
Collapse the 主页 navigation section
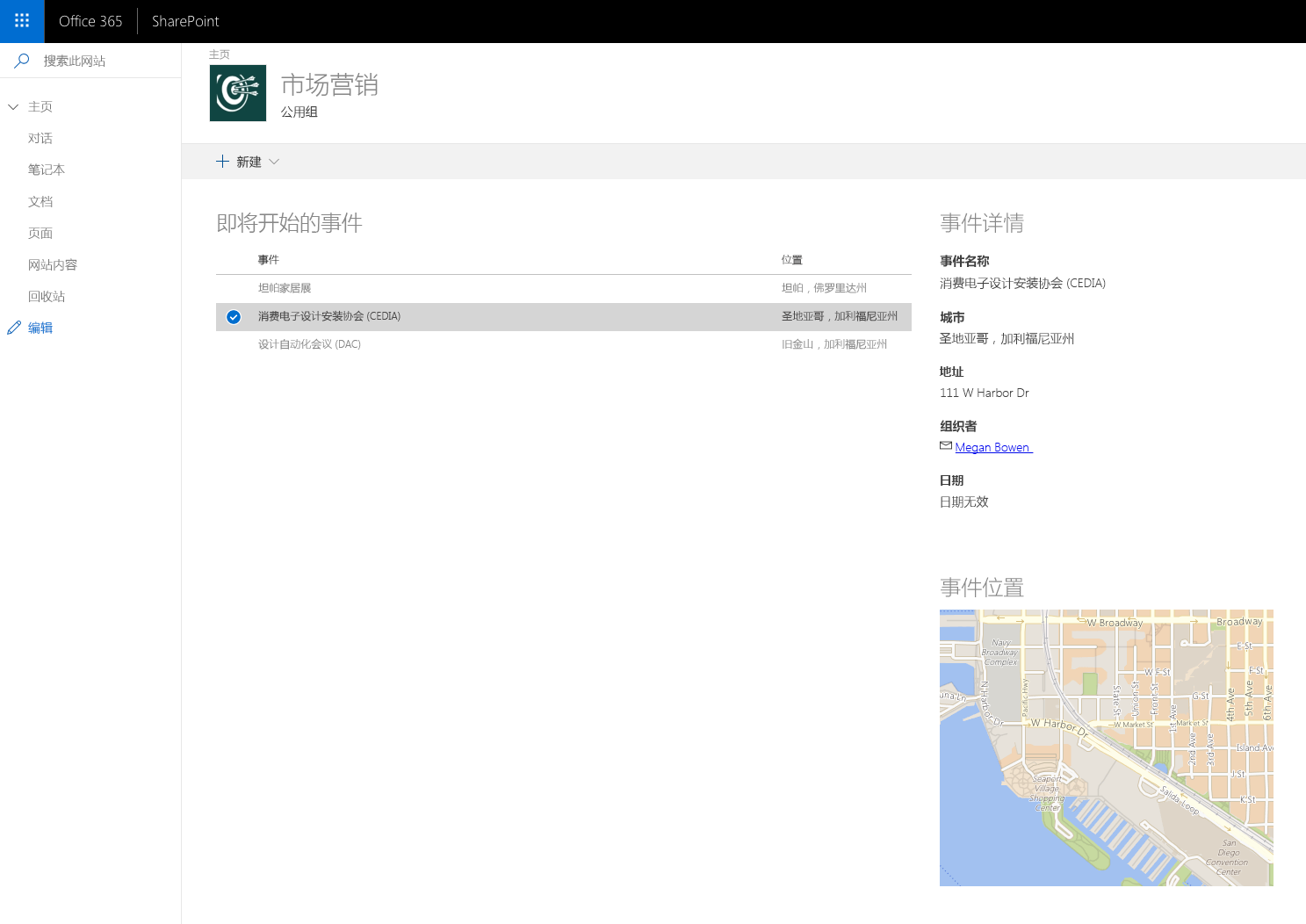[12, 106]
